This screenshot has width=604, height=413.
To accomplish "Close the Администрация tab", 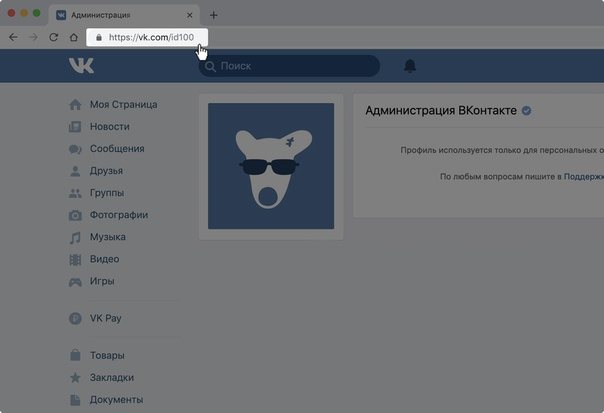I will pos(190,15).
